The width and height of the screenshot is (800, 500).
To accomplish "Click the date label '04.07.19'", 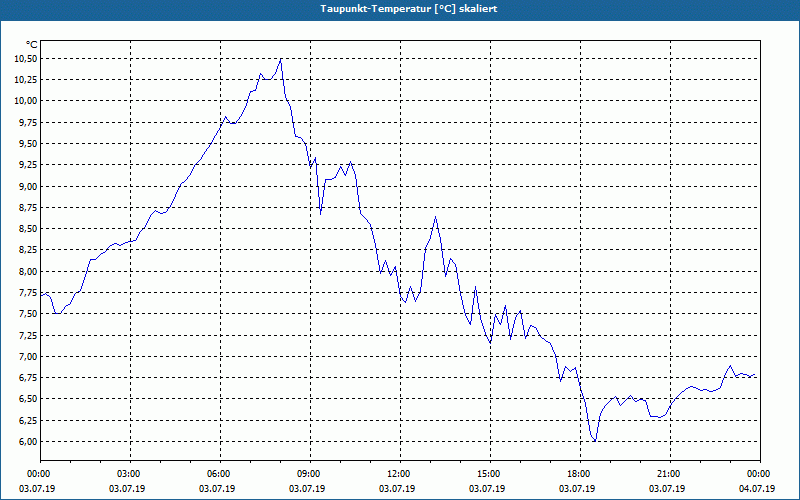I will point(757,489).
